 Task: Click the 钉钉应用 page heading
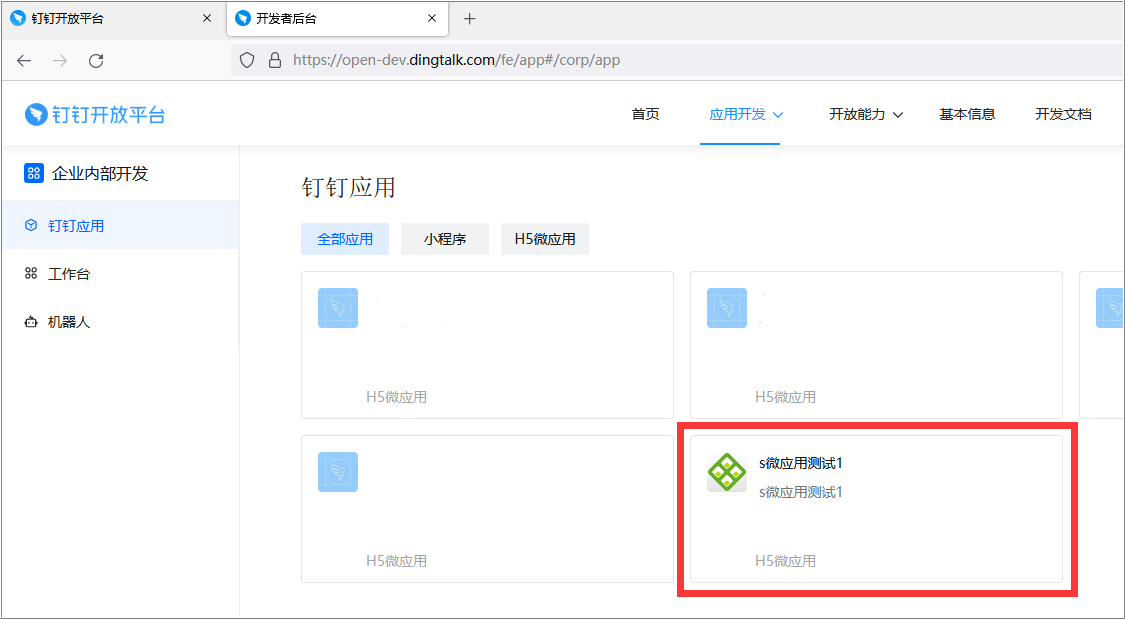pyautogui.click(x=348, y=188)
